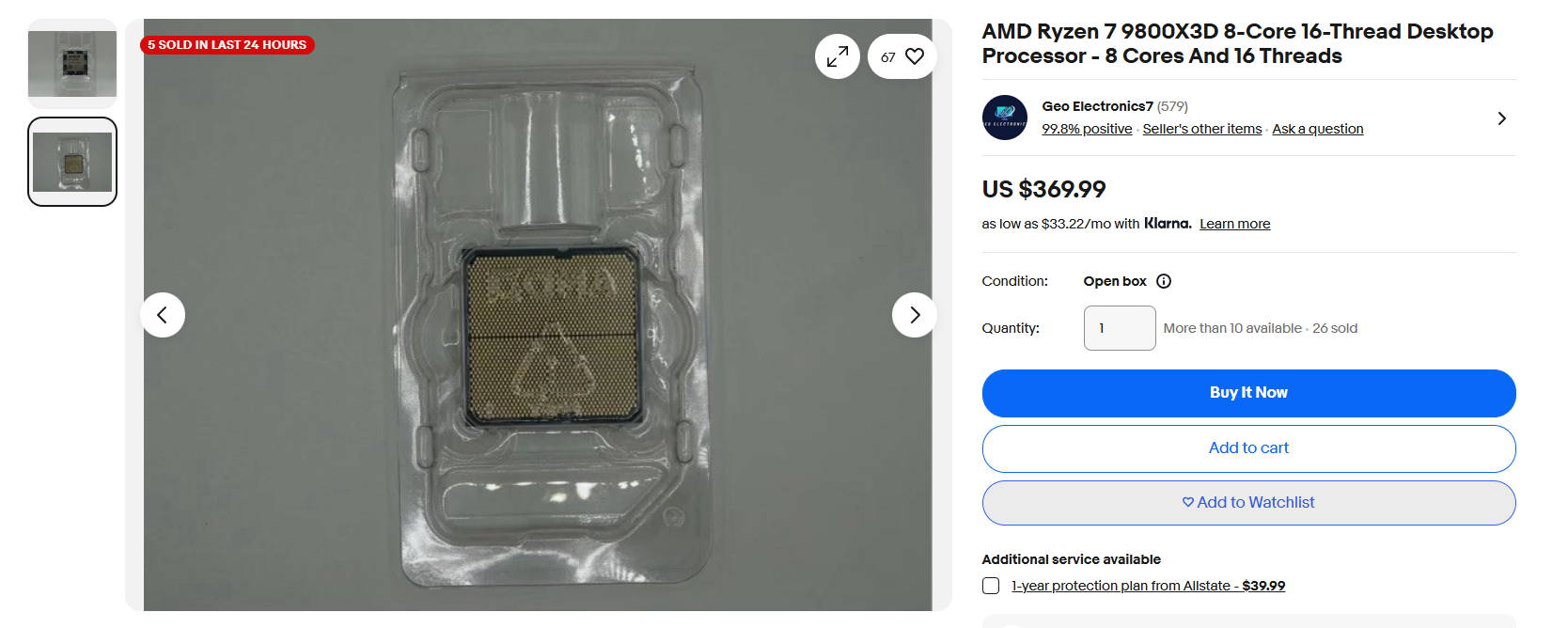Click the Geo Electronics7 seller name
Image resolution: width=1568 pixels, height=628 pixels.
click(1097, 106)
